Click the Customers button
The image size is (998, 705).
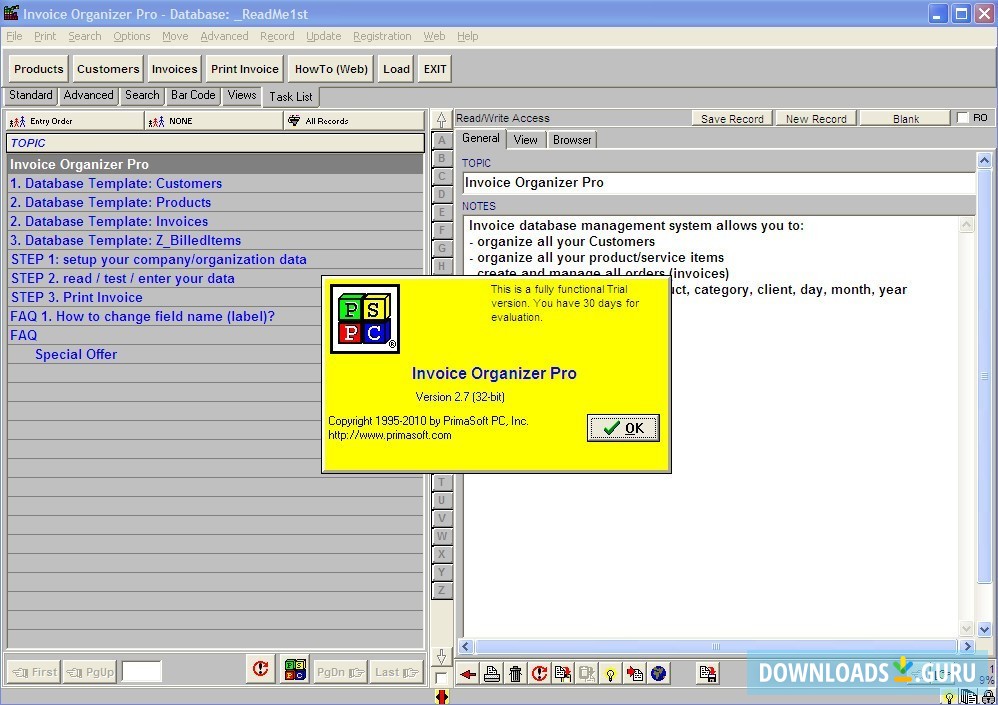click(x=108, y=69)
